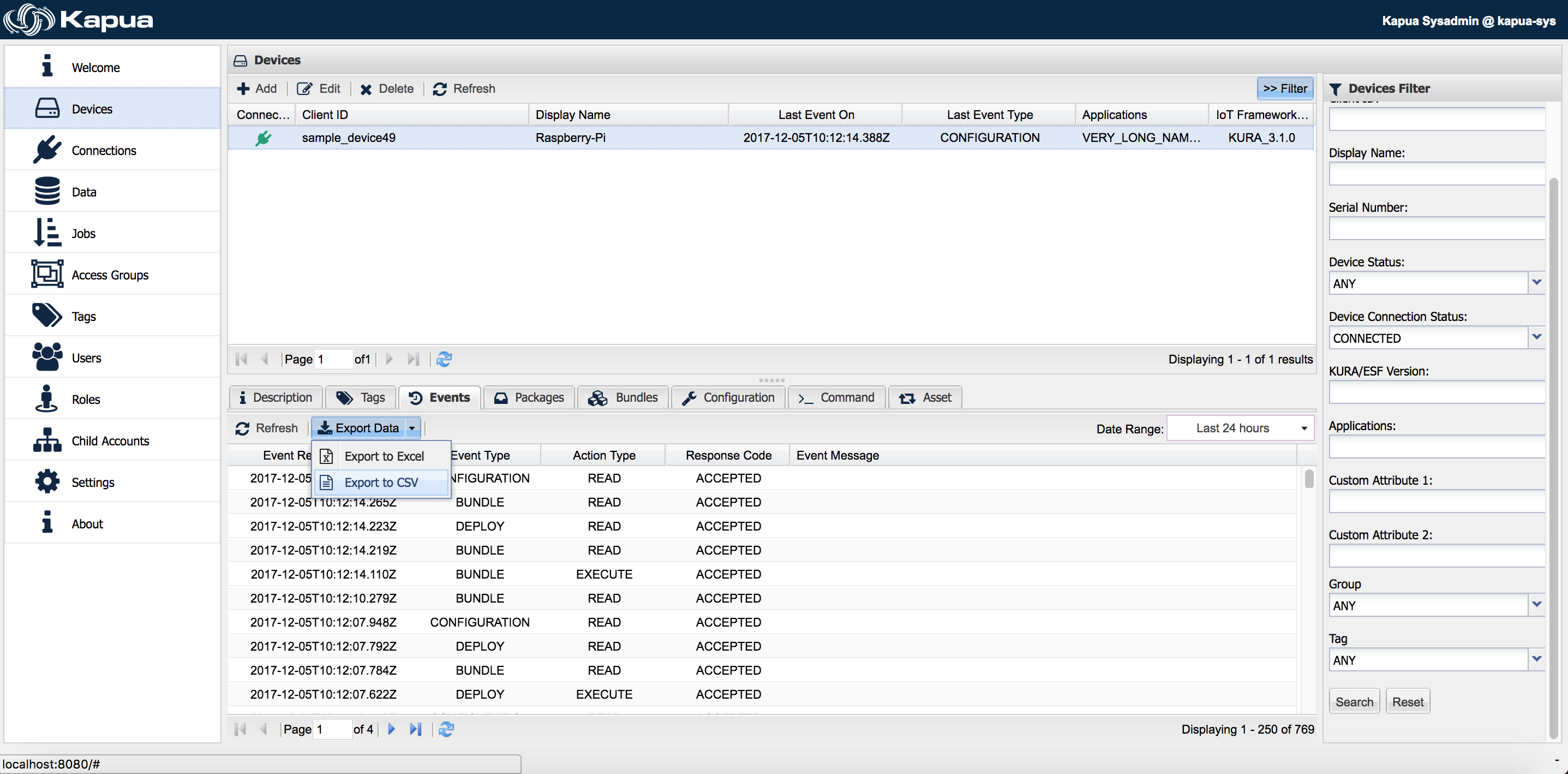This screenshot has width=1568, height=774.
Task: Expand the Tag filter dropdown
Action: [1536, 659]
